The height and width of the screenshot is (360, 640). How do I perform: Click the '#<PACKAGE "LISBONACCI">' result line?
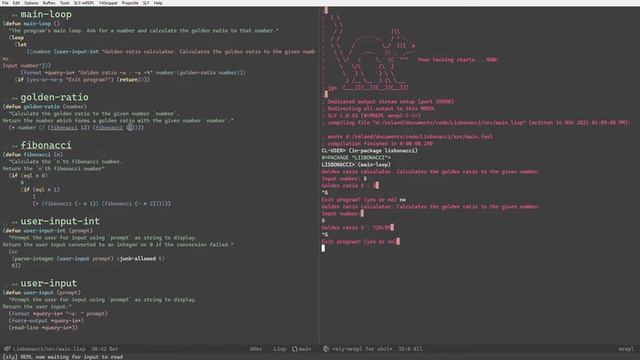(356, 158)
